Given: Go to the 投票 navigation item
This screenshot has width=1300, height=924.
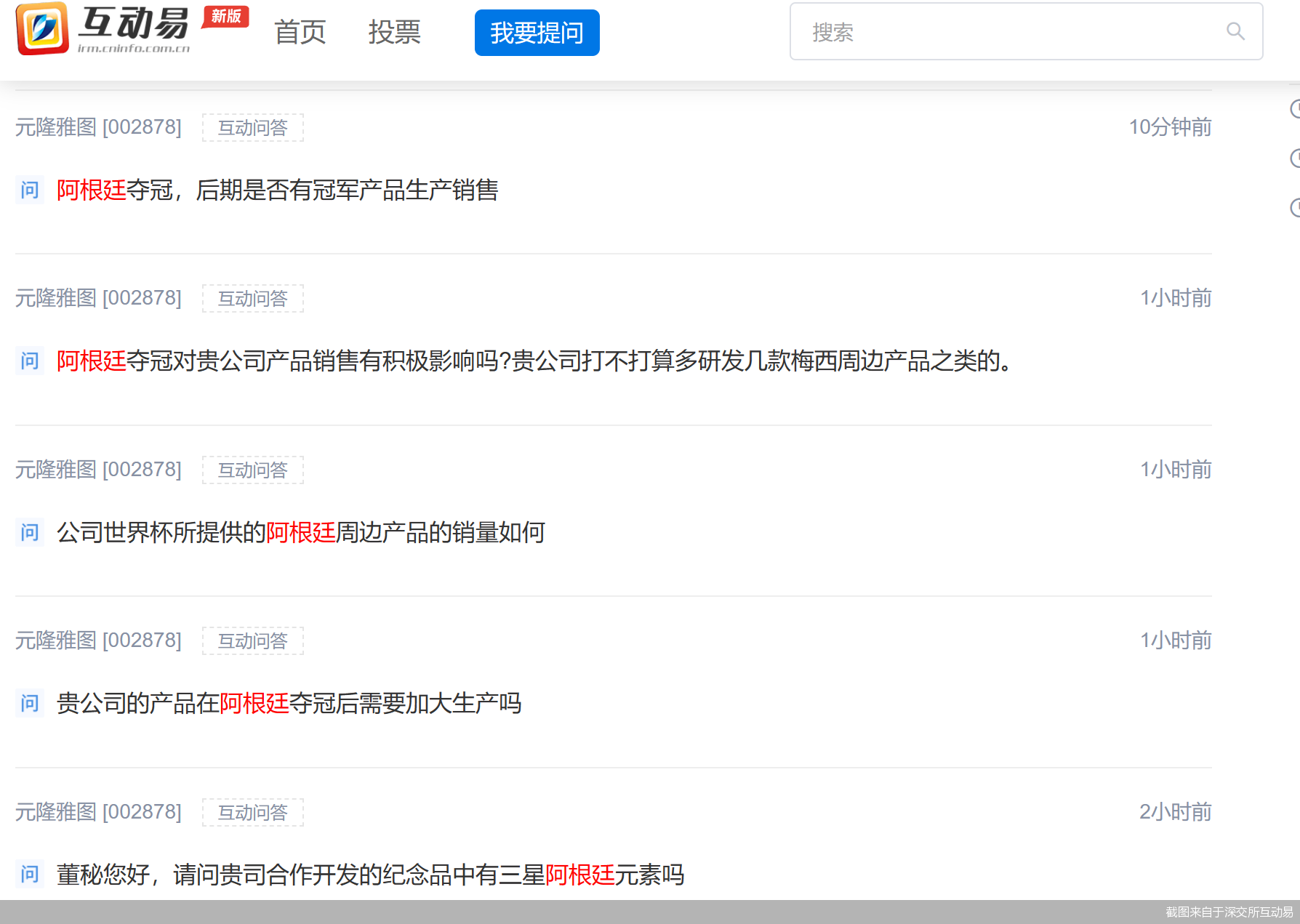Looking at the screenshot, I should pyautogui.click(x=394, y=33).
